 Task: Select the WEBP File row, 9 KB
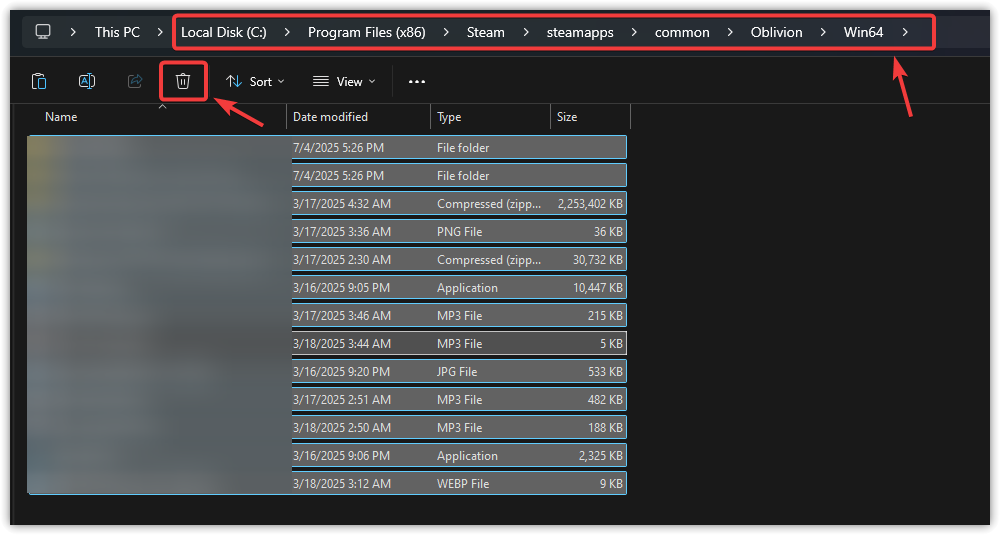(x=327, y=483)
